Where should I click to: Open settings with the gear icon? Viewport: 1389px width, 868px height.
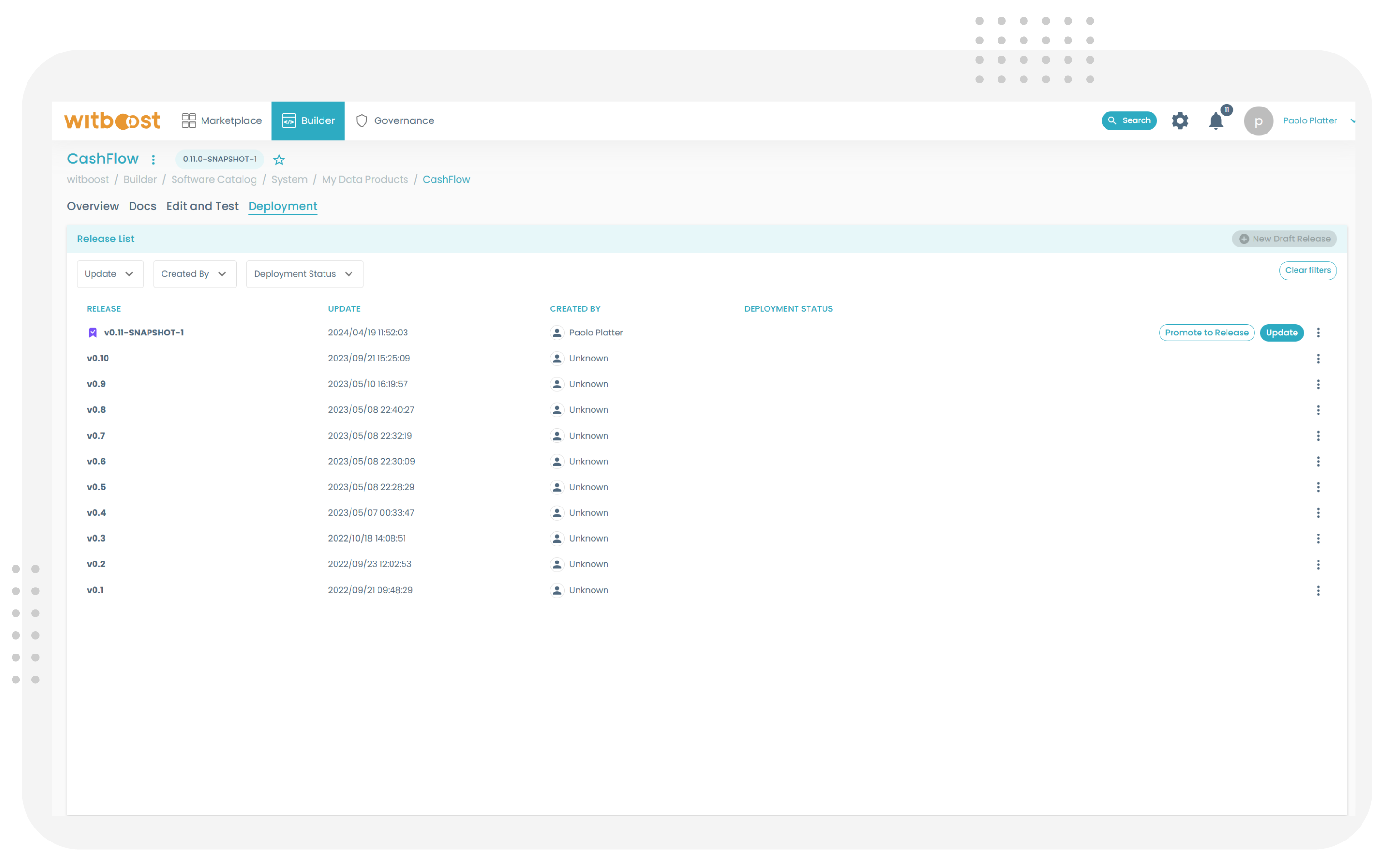click(1180, 120)
